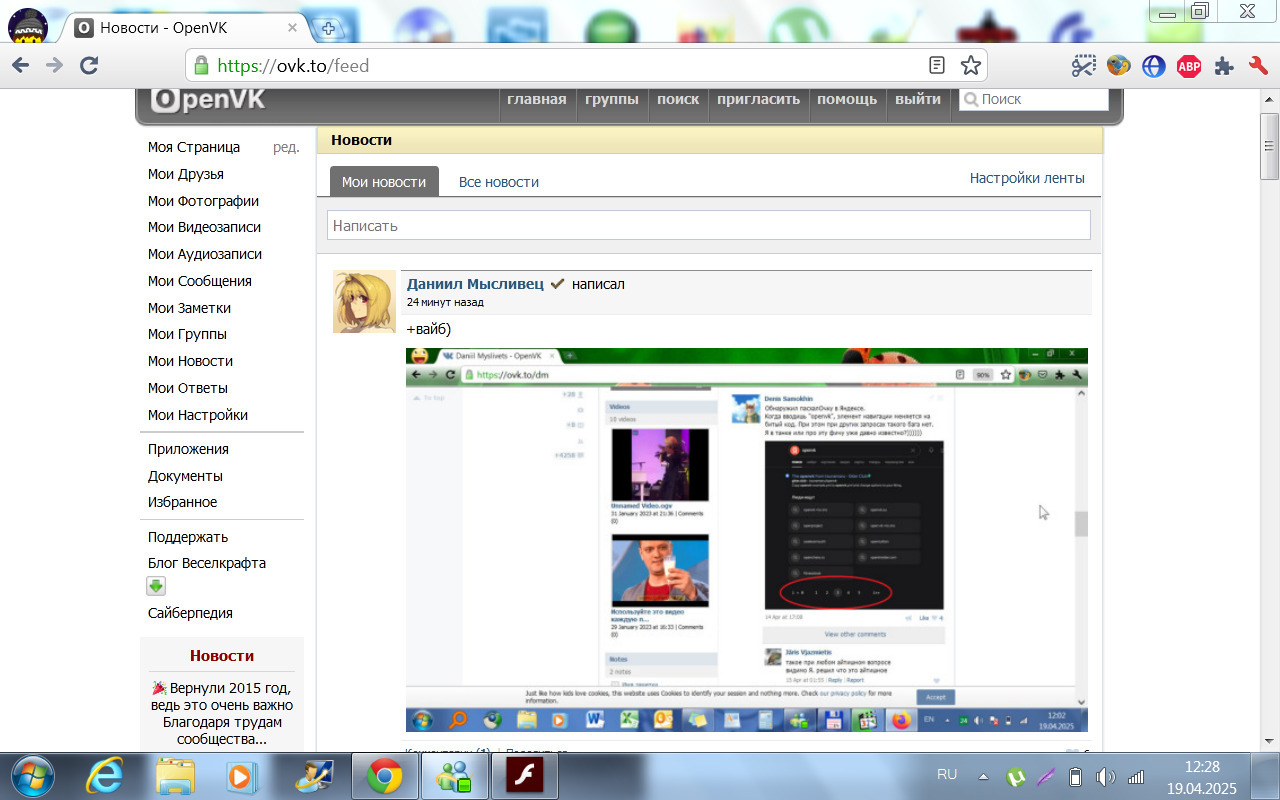Open Windows Explorer folder in taskbar
This screenshot has width=1280, height=800.
(x=175, y=776)
